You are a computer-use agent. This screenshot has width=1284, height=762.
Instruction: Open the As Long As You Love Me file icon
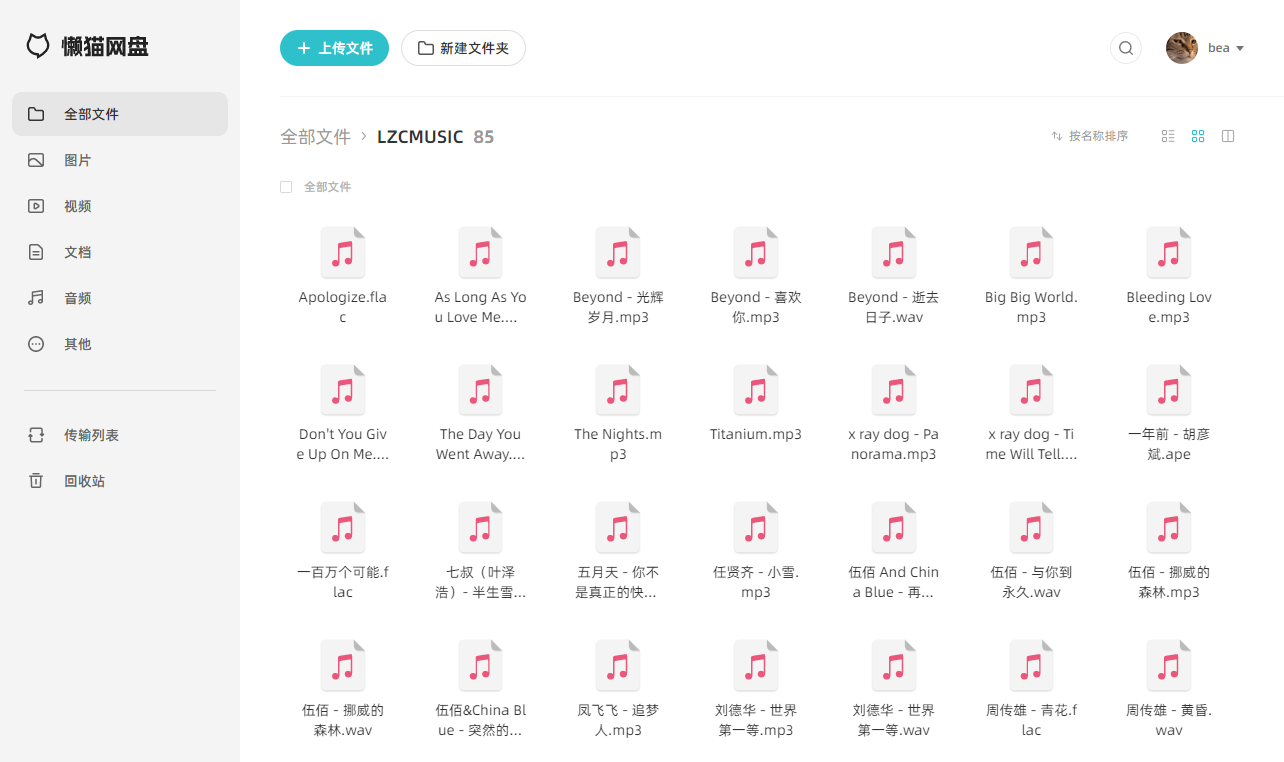480,252
